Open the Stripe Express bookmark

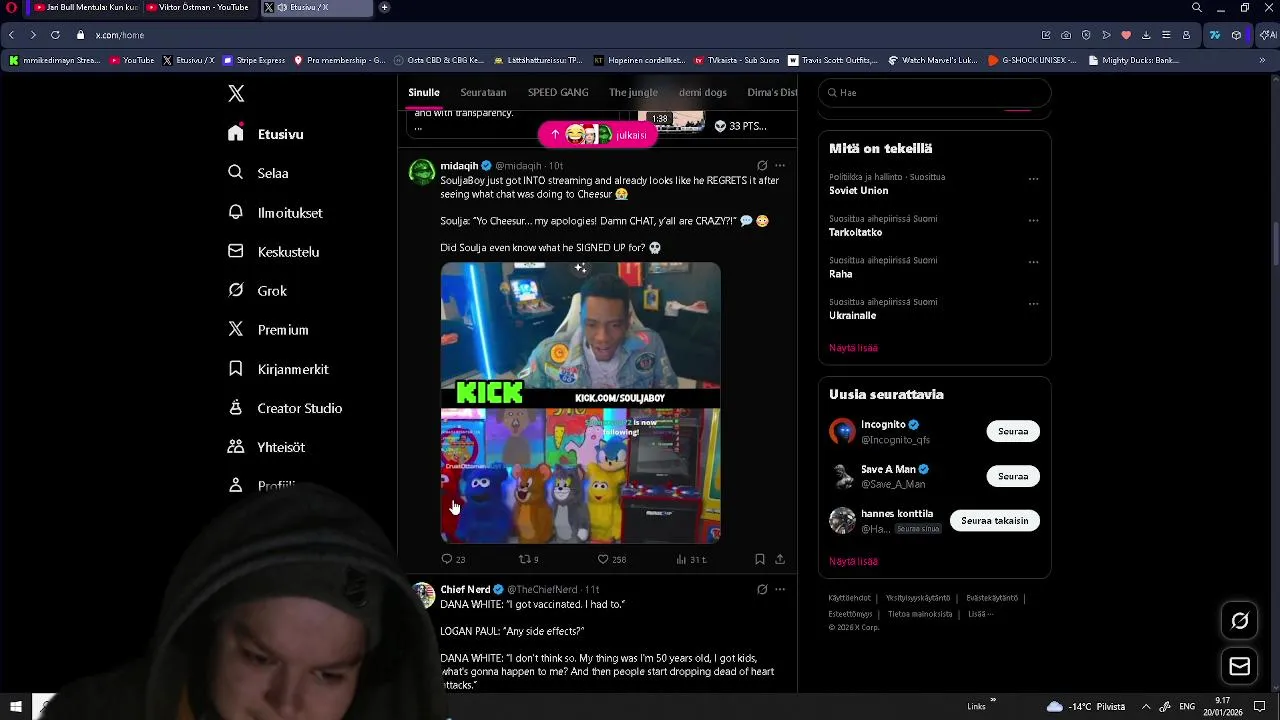pos(254,60)
